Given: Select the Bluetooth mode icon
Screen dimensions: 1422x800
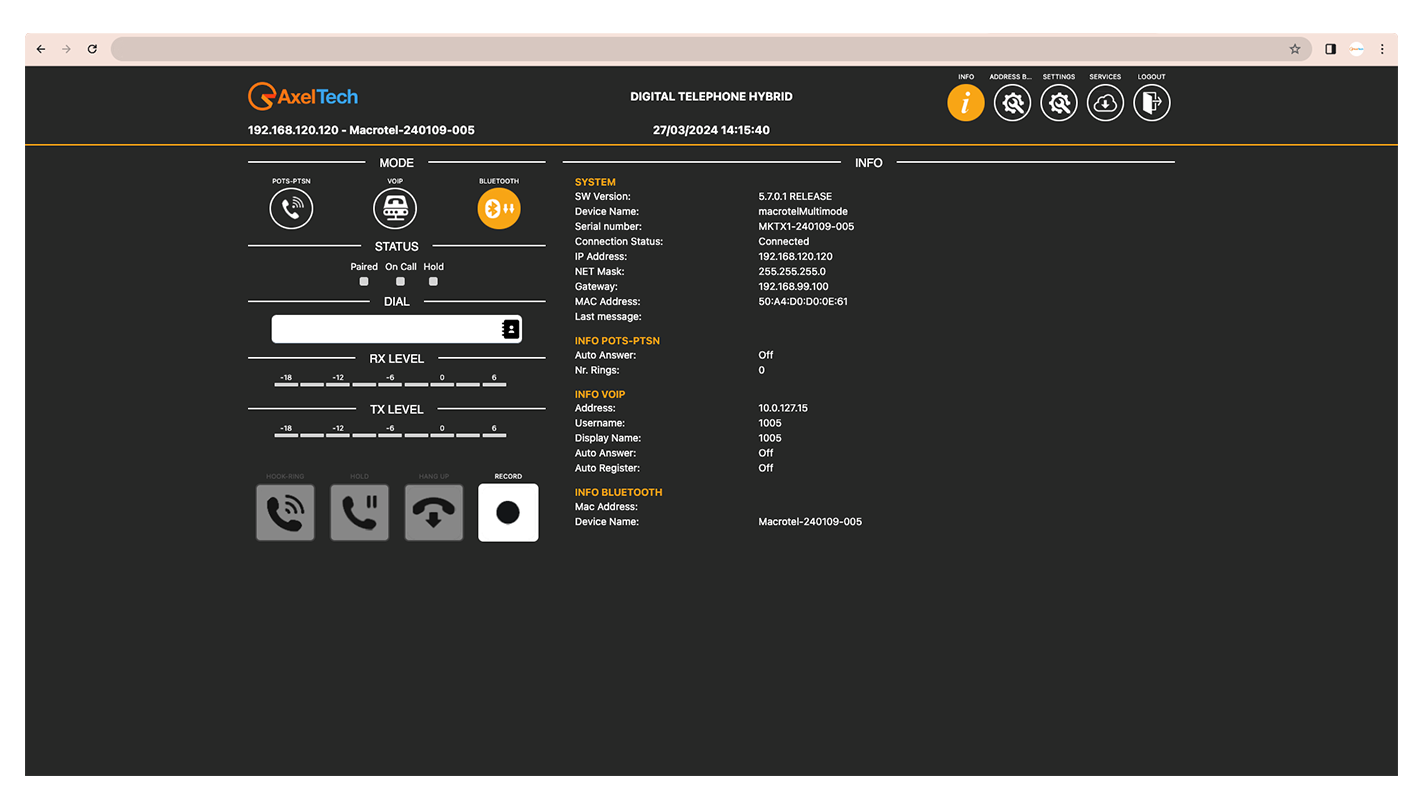Looking at the screenshot, I should click(x=499, y=209).
